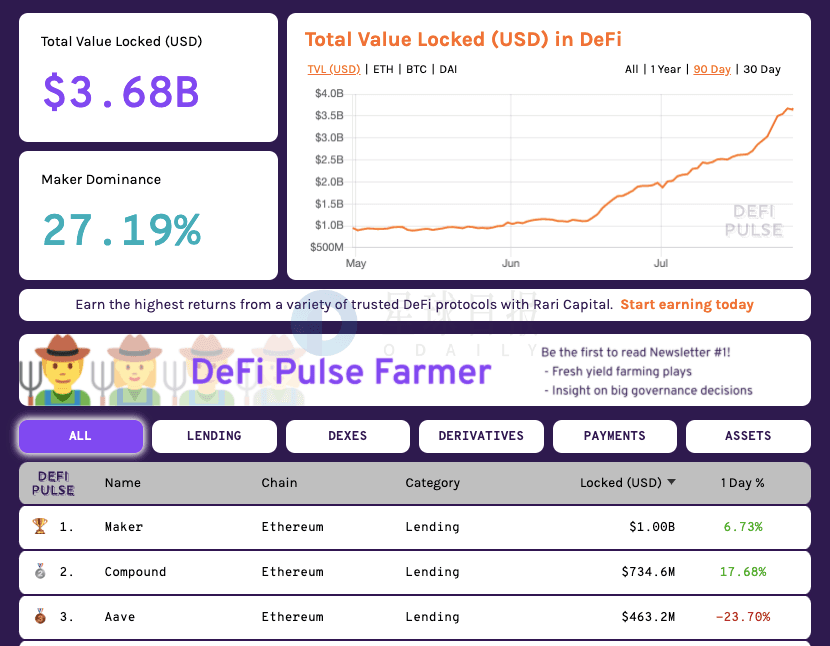830x646 pixels.
Task: Click the gold trophy icon beside Maker
Action: (40, 526)
